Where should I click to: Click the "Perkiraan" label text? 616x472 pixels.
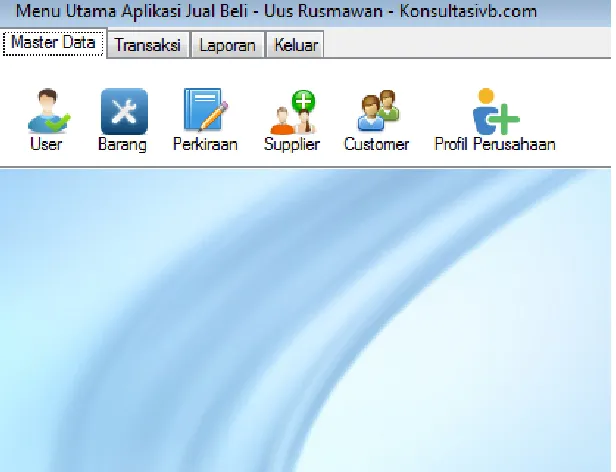(x=205, y=144)
